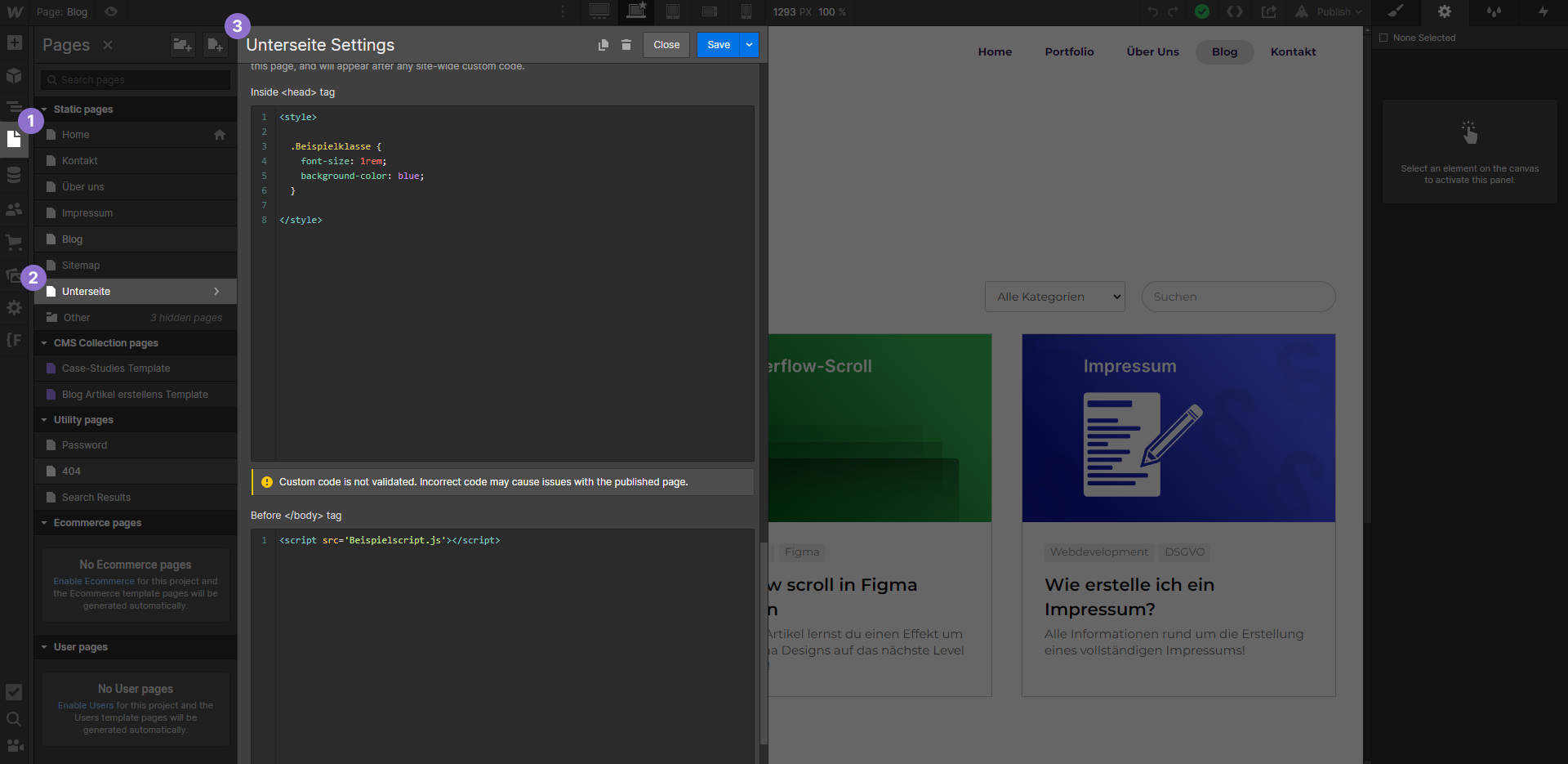Create a new page folder
Viewport: 1568px width, 764px height.
click(x=182, y=45)
